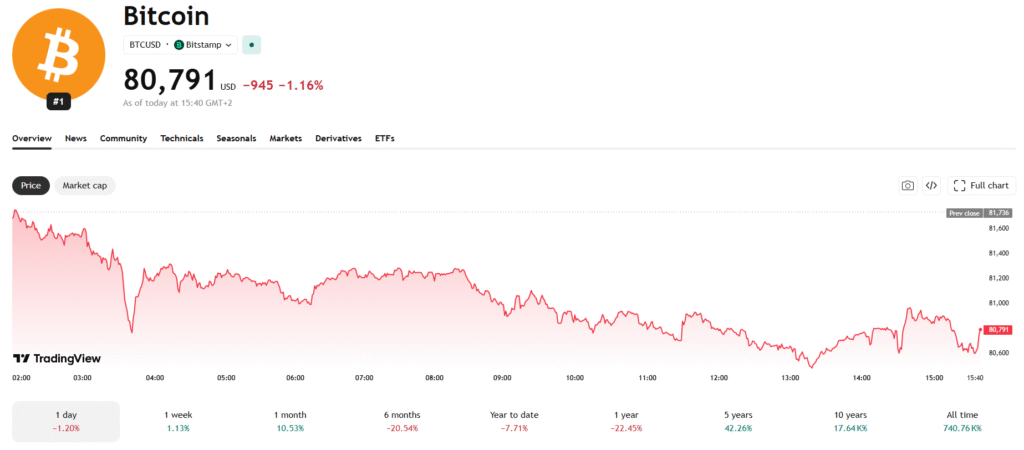Select the 6 months range
The width and height of the screenshot is (1024, 450).
(x=402, y=421)
